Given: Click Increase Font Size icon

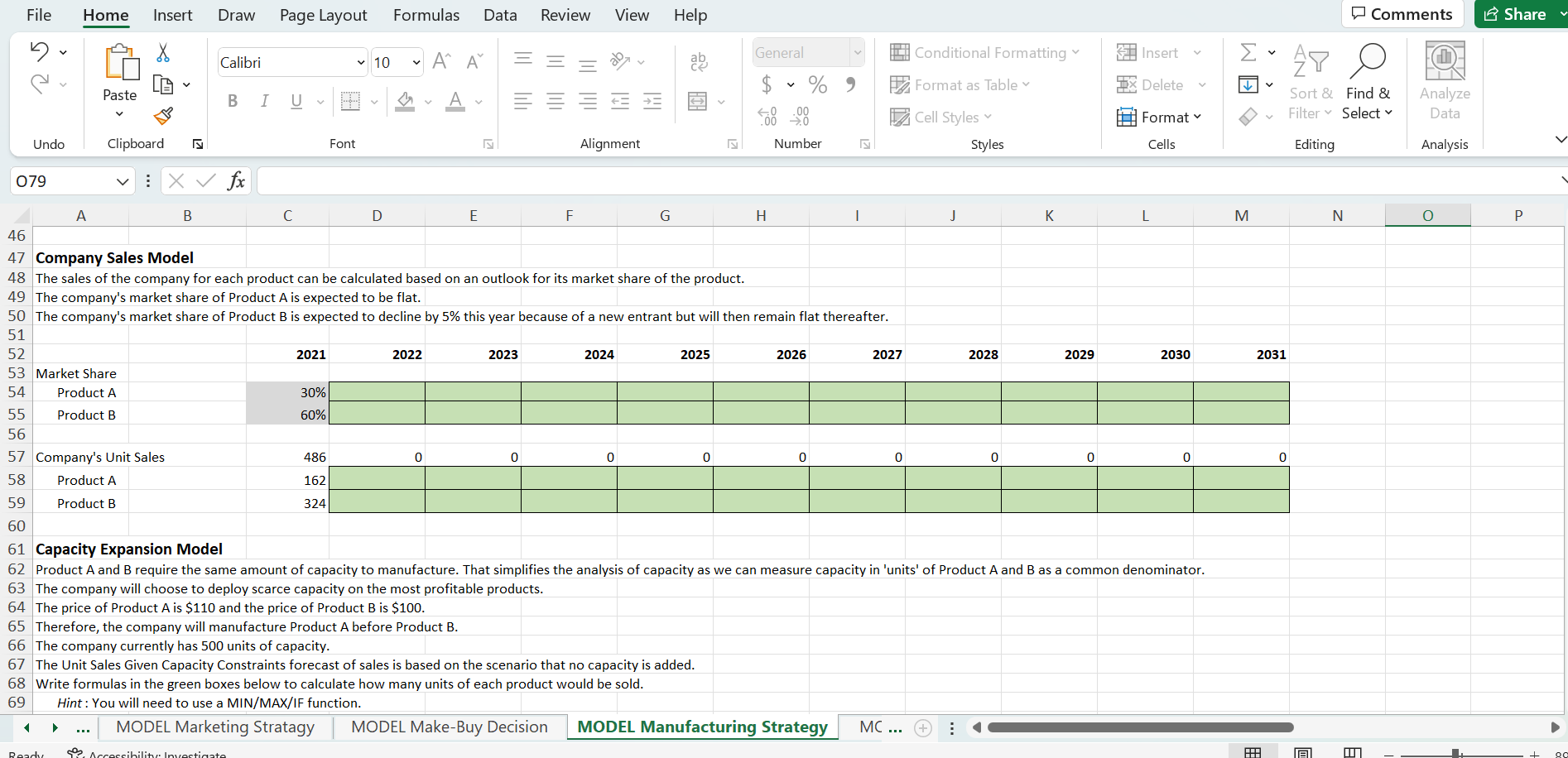Looking at the screenshot, I should point(441,62).
